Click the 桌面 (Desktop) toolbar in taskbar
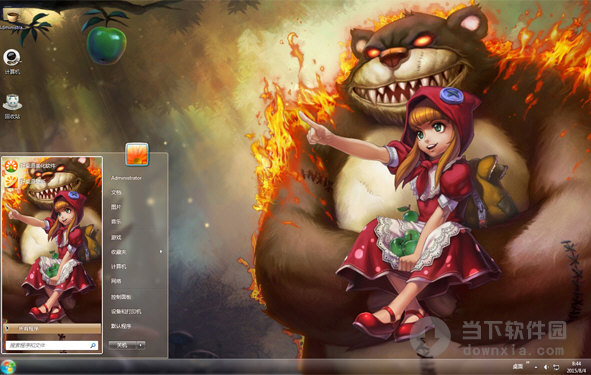Viewport: 591px width, 375px height. tap(518, 366)
